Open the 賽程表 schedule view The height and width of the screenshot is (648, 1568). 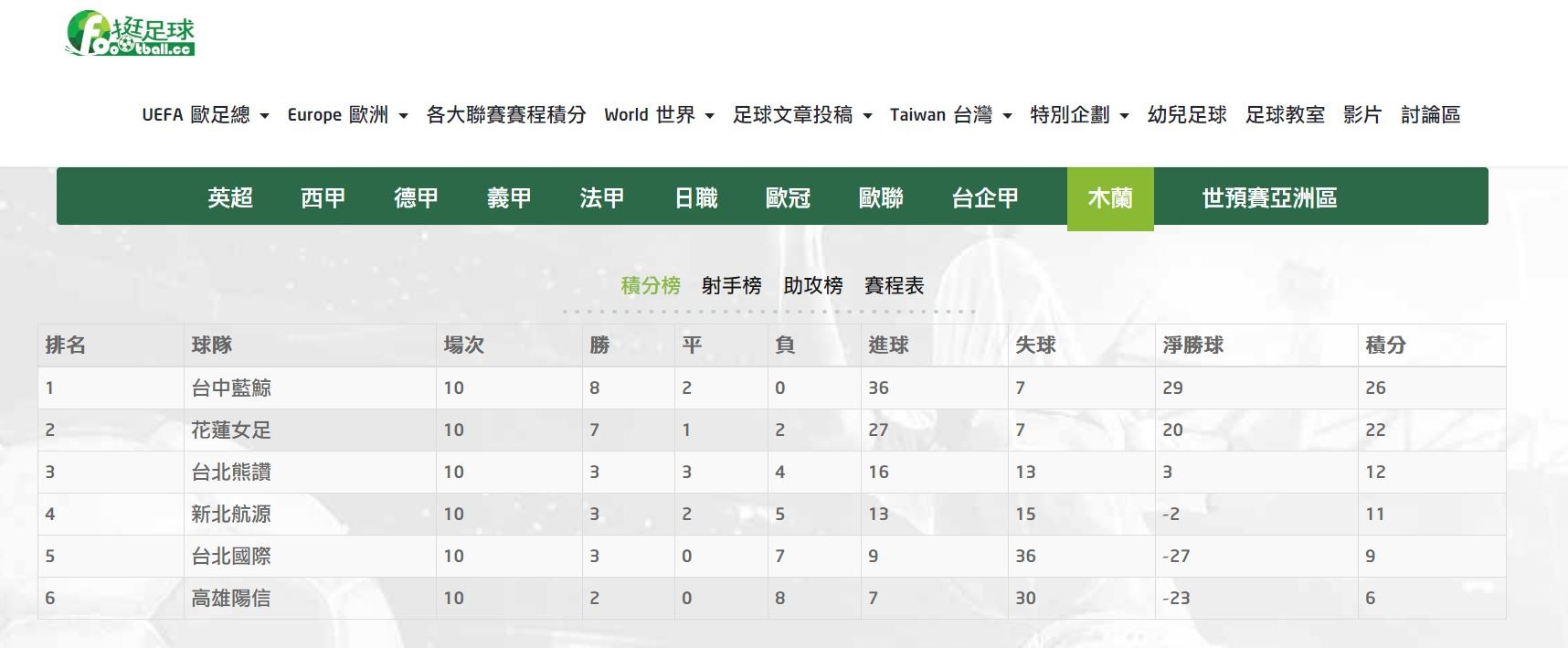894,286
